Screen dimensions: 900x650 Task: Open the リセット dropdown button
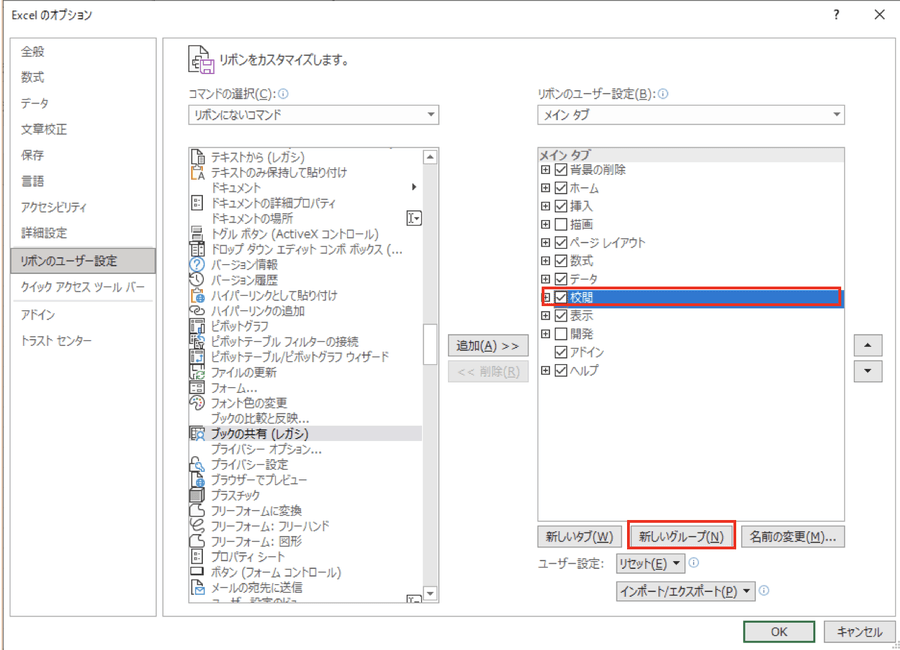click(x=650, y=563)
